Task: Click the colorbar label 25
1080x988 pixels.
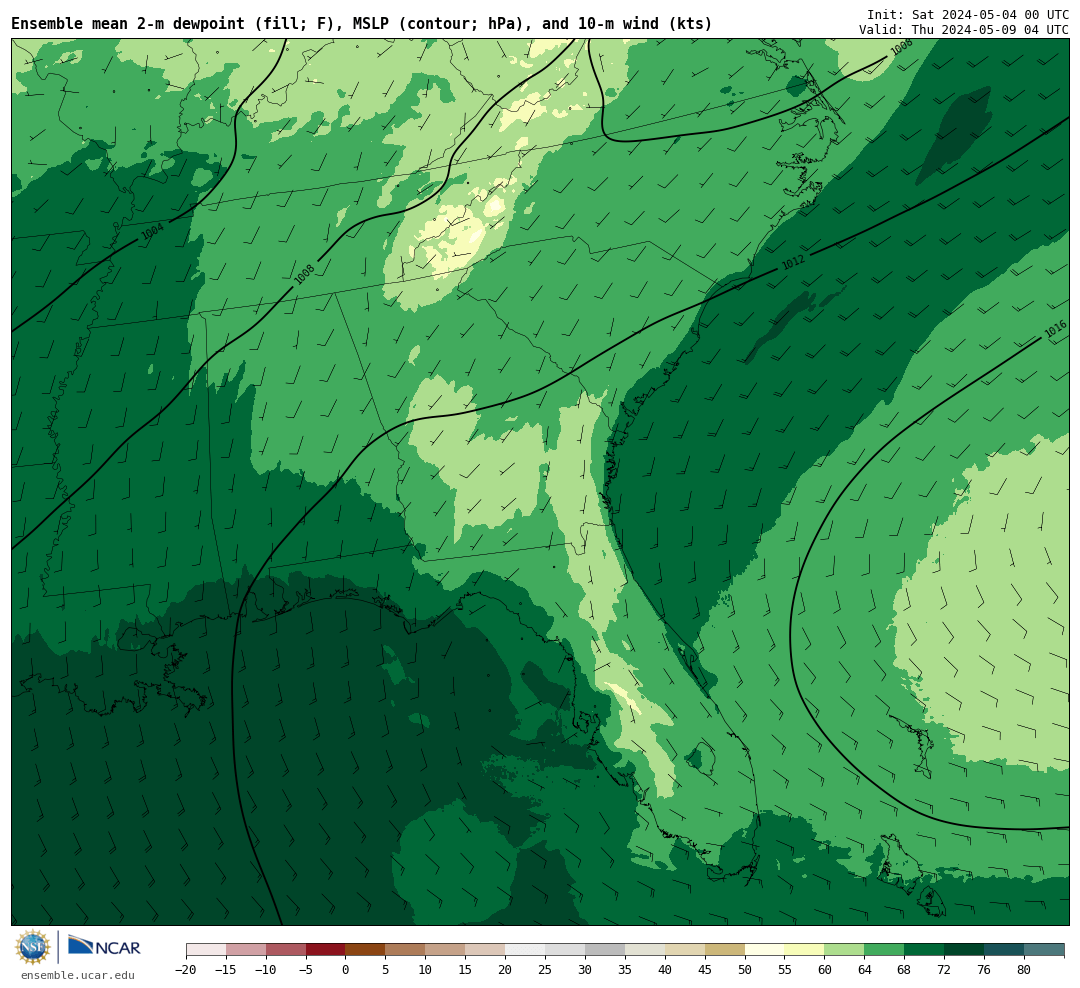Action: coord(545,970)
